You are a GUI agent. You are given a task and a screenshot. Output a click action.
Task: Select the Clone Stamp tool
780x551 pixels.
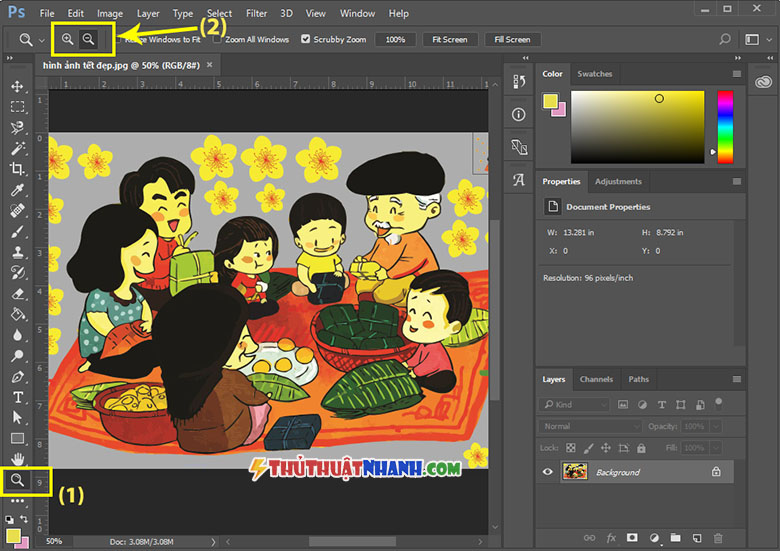pos(17,252)
